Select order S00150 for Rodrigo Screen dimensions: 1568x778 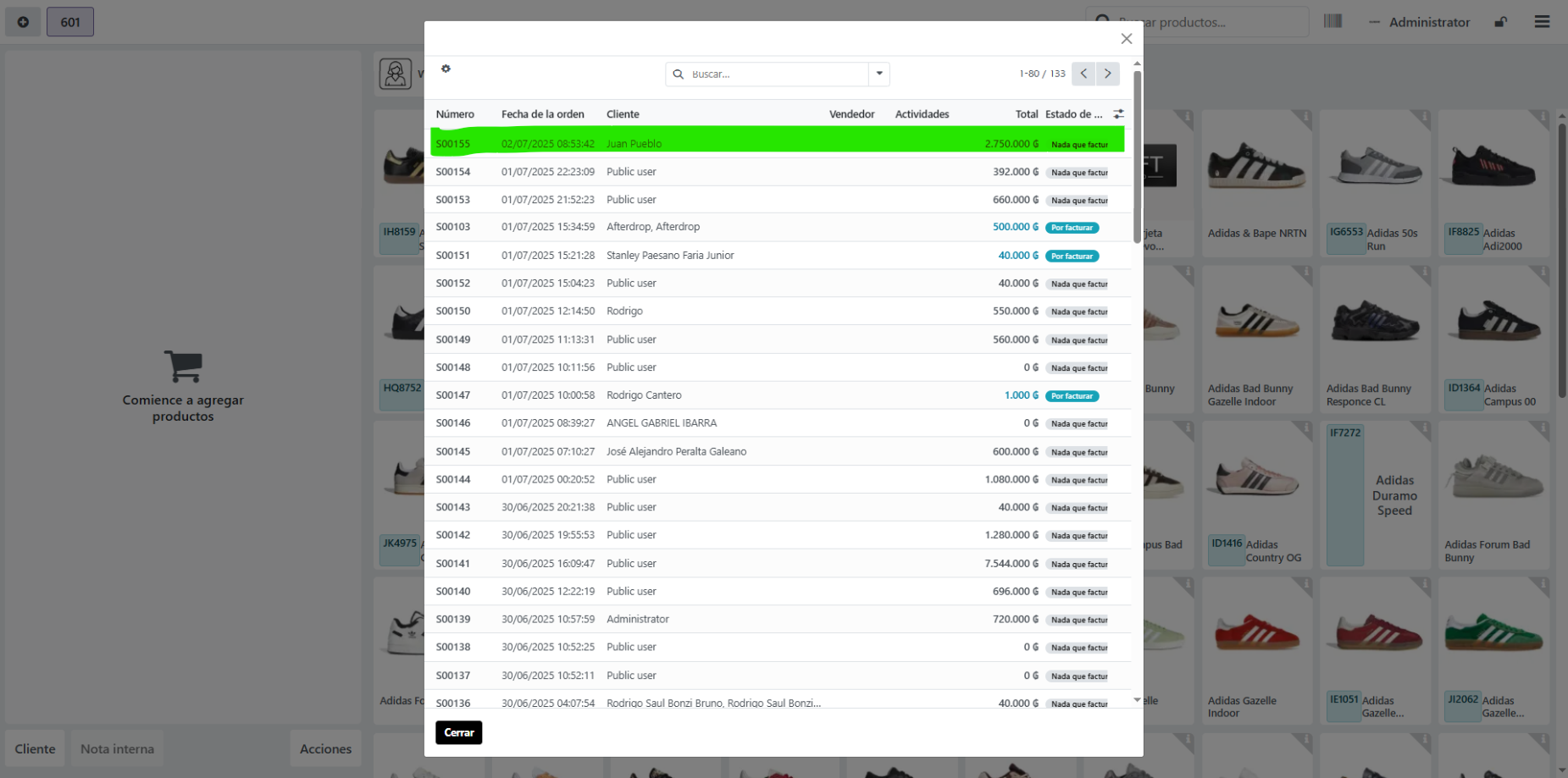tap(778, 311)
